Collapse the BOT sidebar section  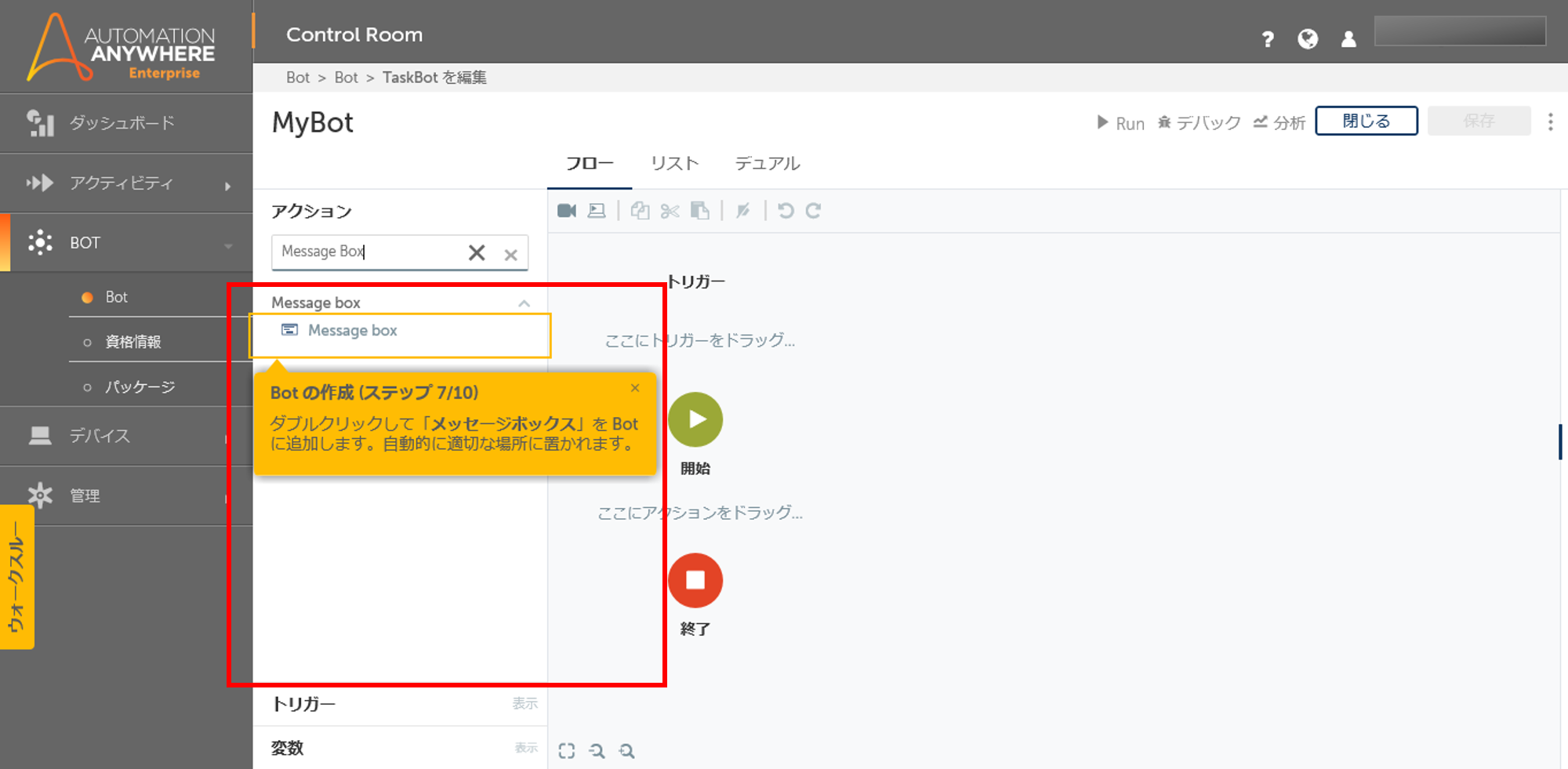126,243
